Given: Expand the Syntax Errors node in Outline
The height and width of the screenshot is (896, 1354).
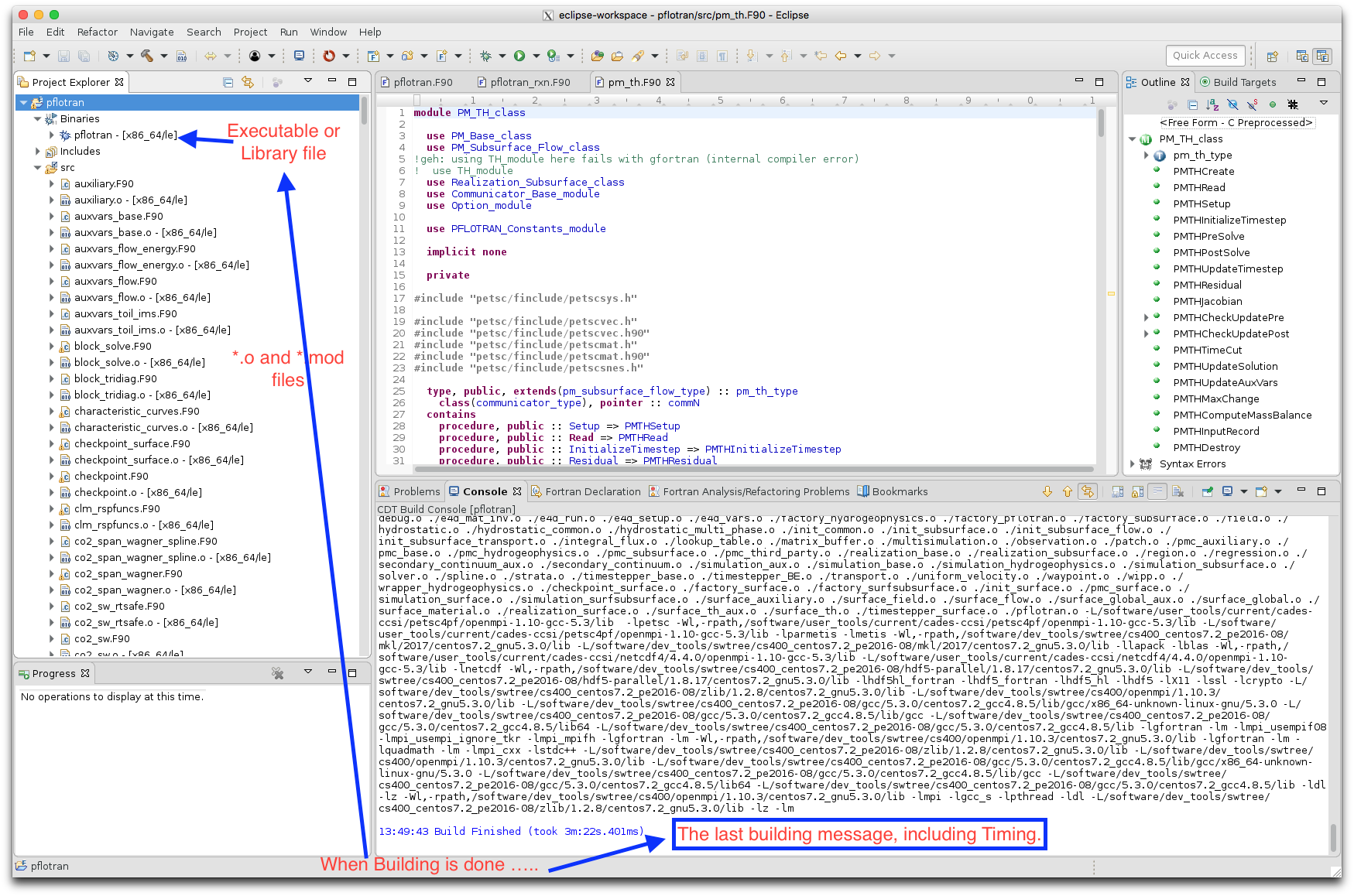Looking at the screenshot, I should point(1133,464).
